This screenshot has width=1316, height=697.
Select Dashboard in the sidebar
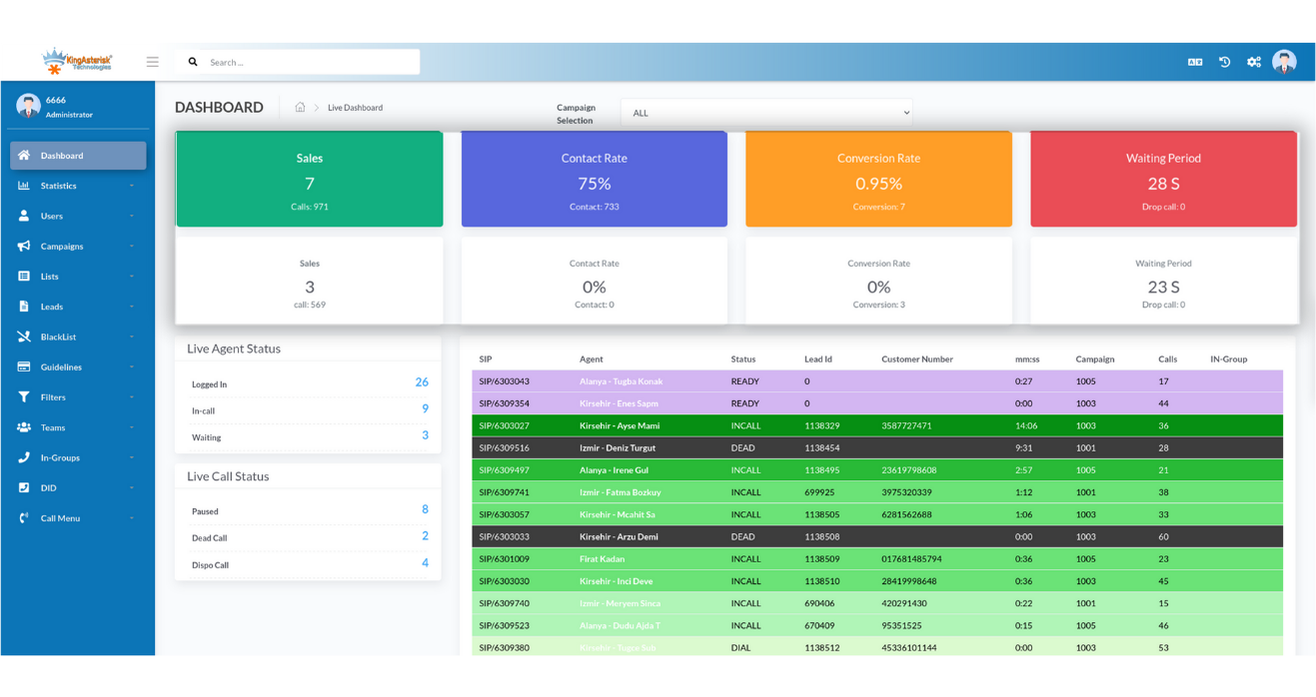78,155
